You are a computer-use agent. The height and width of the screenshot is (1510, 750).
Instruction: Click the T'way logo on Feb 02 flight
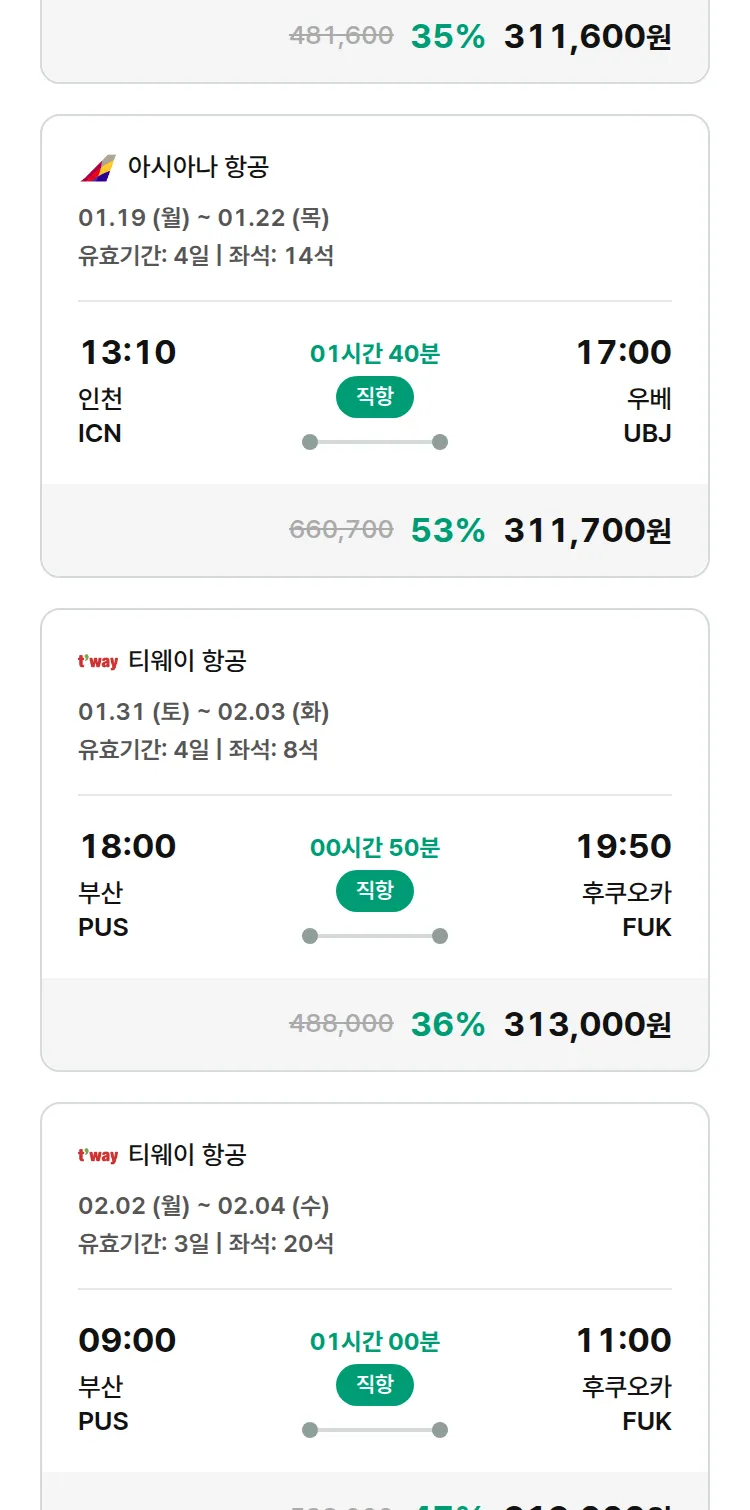coord(98,1155)
